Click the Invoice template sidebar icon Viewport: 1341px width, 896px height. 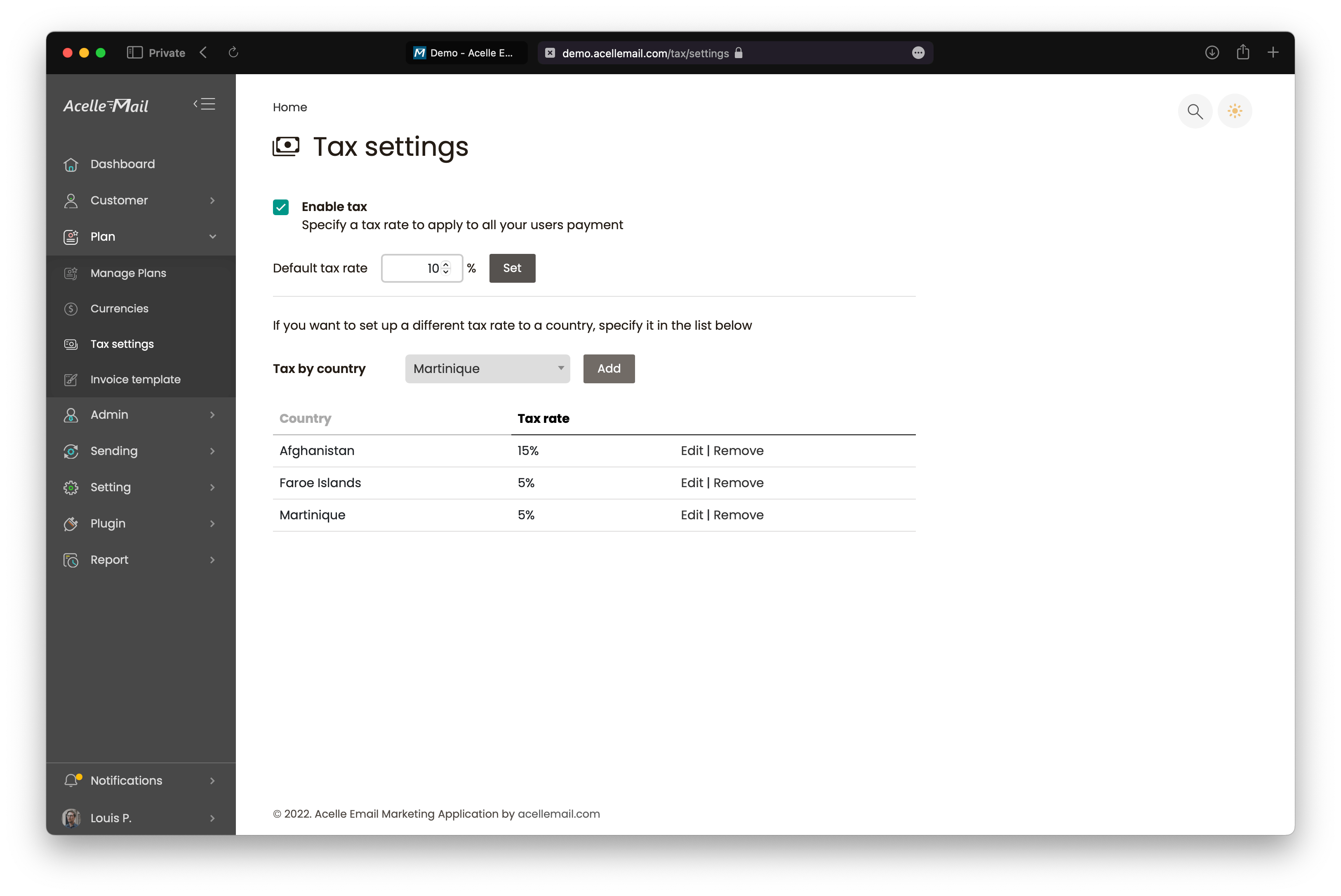tap(71, 379)
